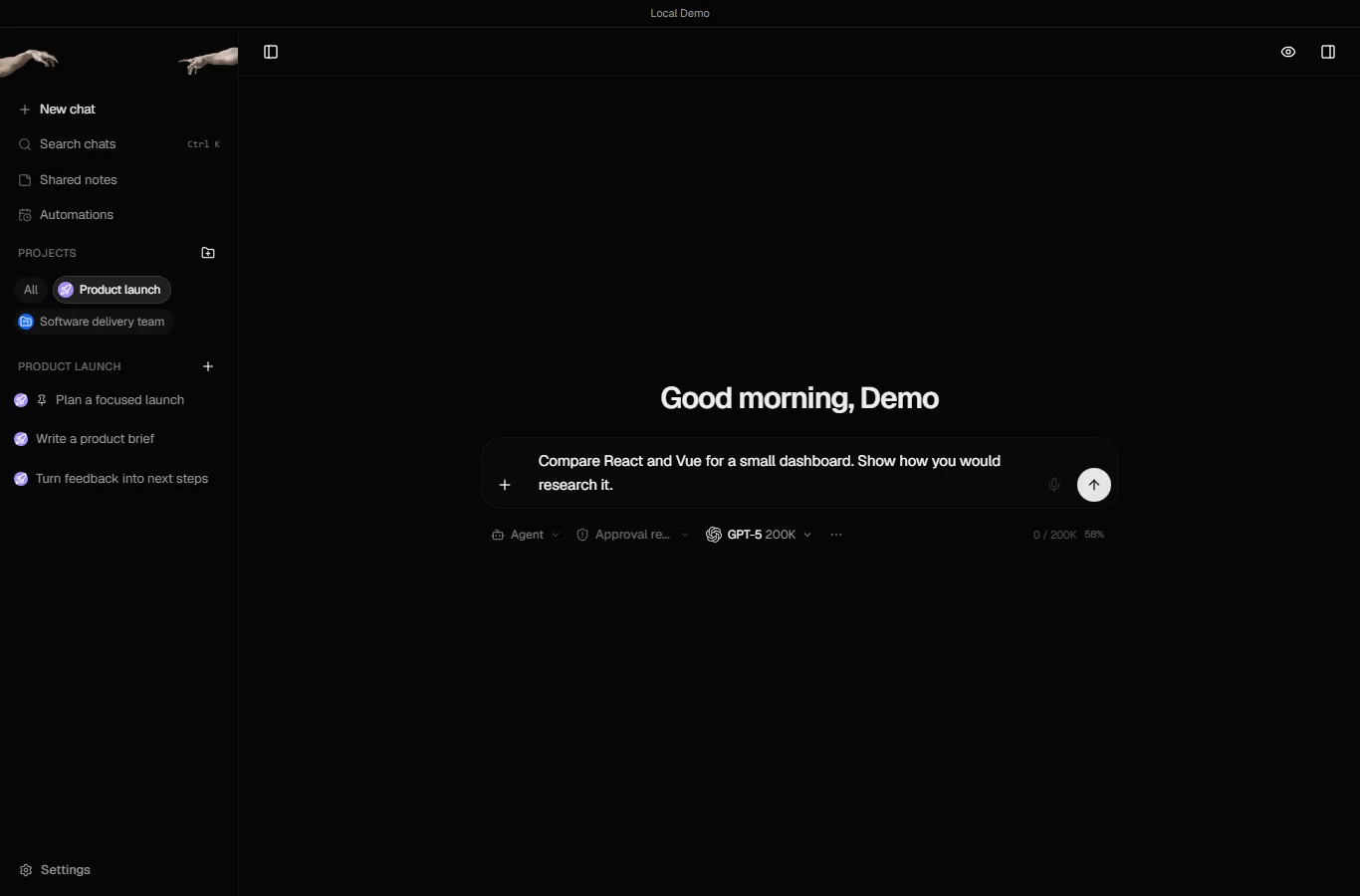This screenshot has width=1360, height=896.
Task: Click the search magnifier icon
Action: [x=25, y=144]
